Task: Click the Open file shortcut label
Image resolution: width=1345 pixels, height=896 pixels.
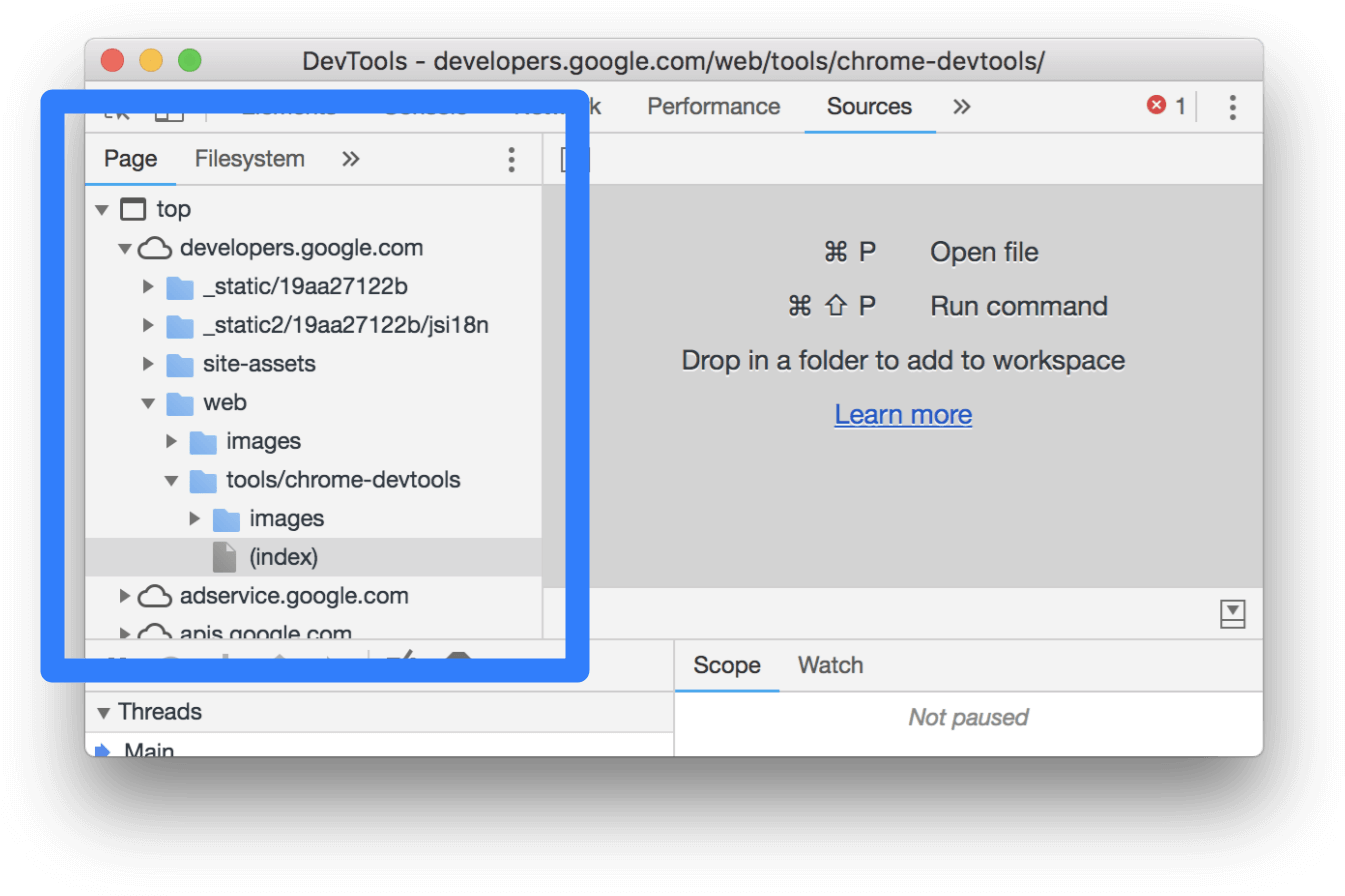Action: [984, 252]
